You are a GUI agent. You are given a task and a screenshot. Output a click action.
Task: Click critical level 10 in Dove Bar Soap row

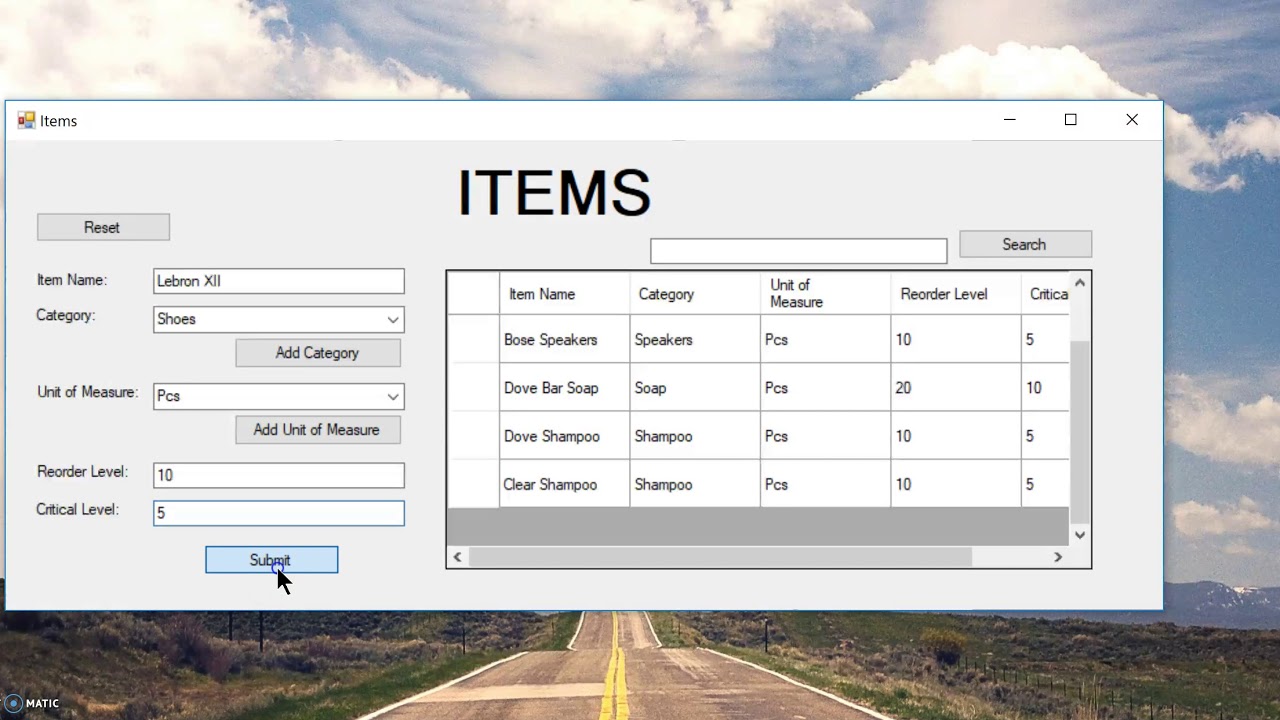click(x=1045, y=388)
